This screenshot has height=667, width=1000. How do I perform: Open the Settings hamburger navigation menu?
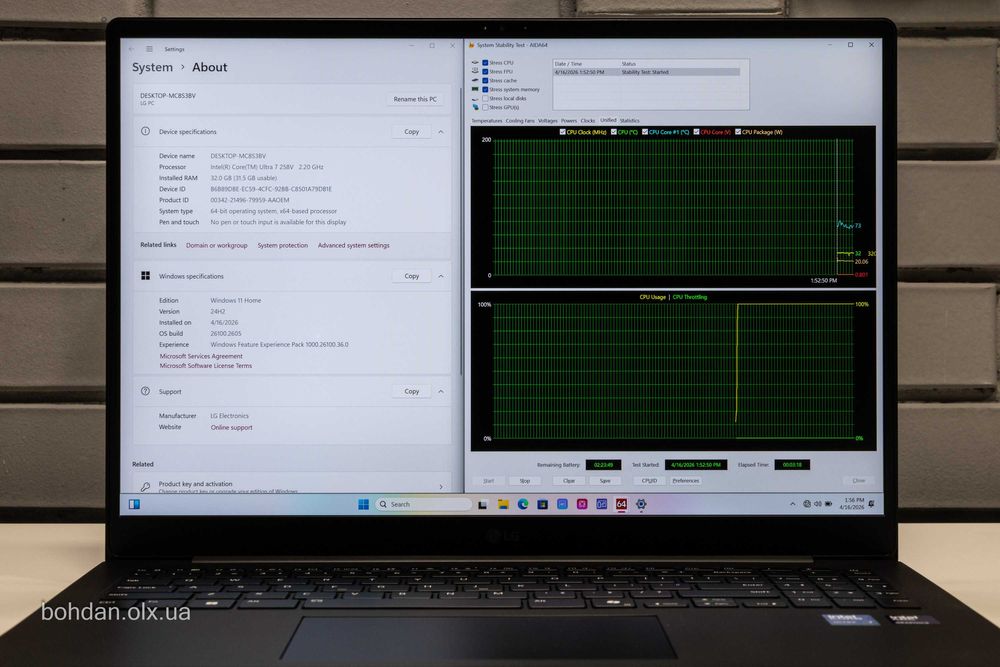tap(149, 49)
